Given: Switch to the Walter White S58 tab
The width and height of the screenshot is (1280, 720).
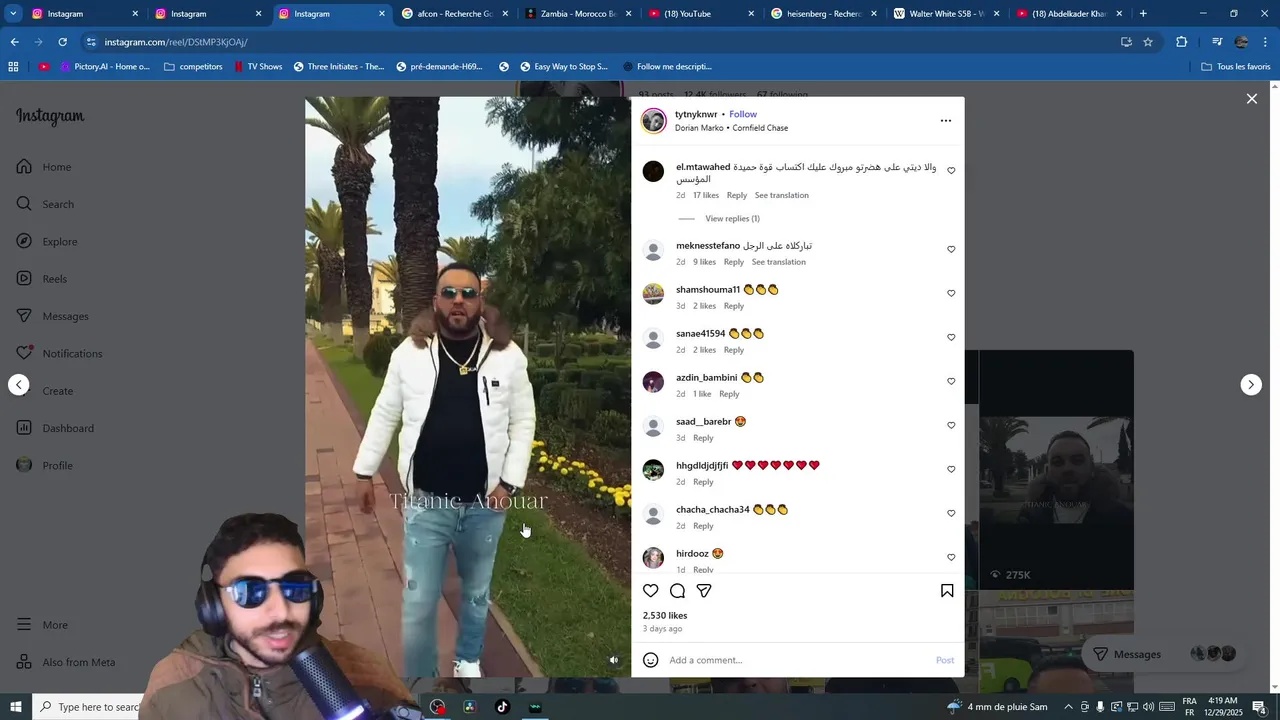Looking at the screenshot, I should (946, 14).
